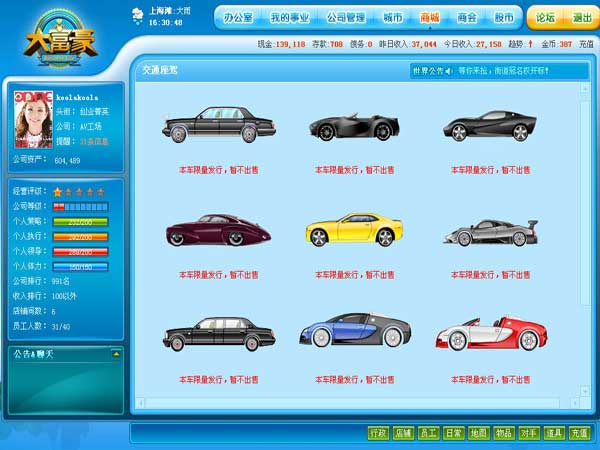
Task: Open the 对手 rivals button
Action: coord(529,433)
